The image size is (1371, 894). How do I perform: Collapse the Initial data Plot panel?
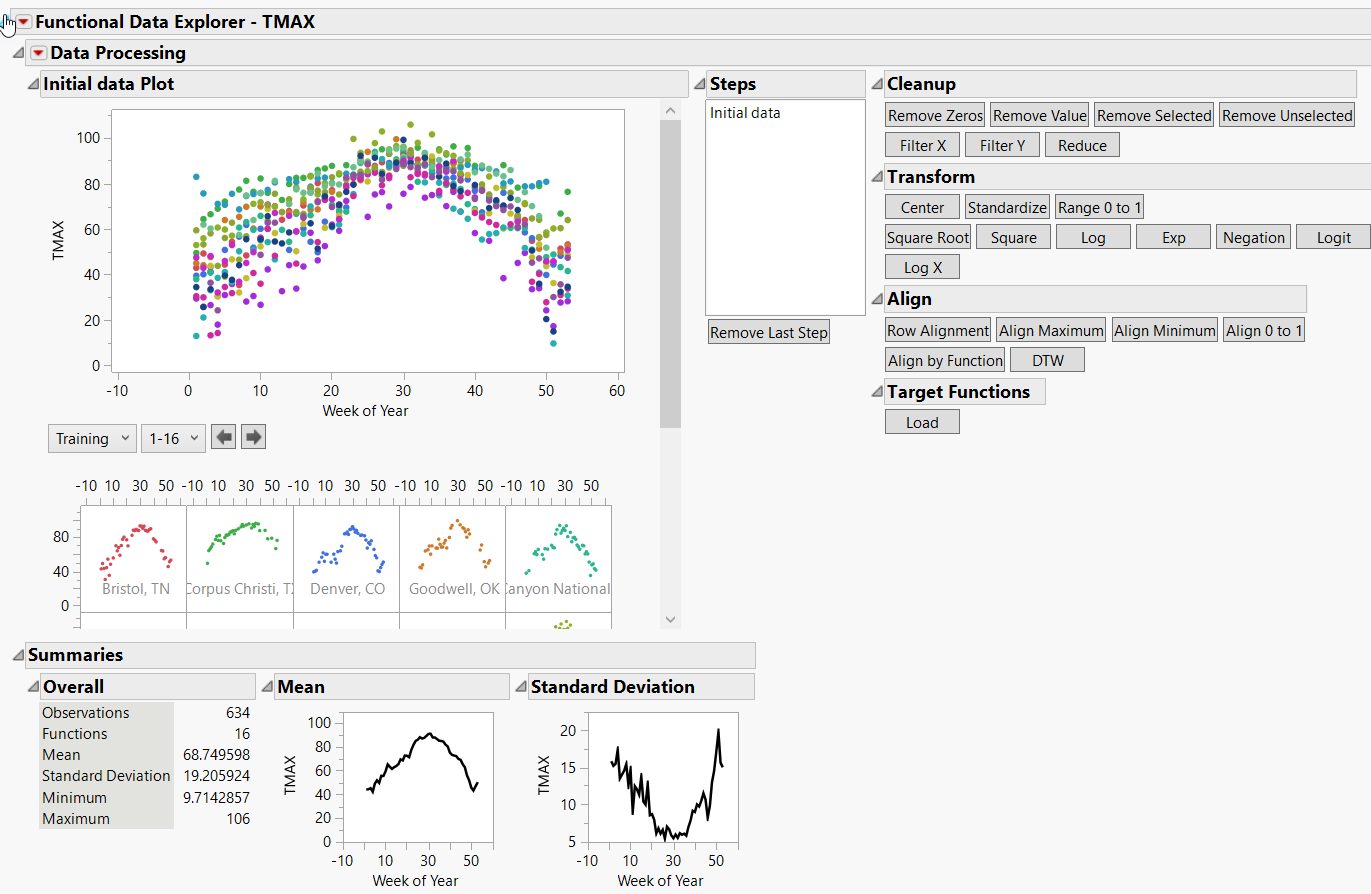pyautogui.click(x=31, y=83)
